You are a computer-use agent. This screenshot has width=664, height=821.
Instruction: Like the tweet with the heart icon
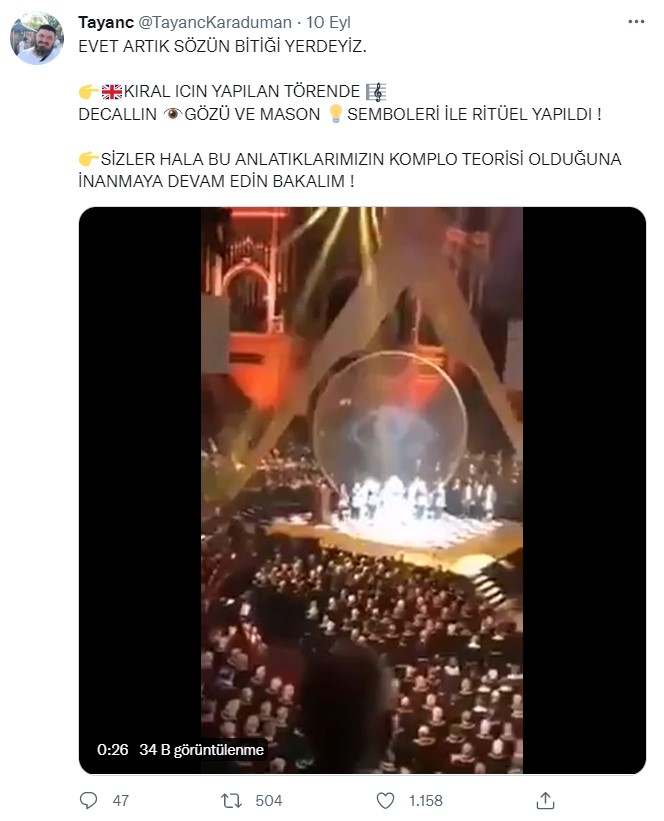[385, 800]
